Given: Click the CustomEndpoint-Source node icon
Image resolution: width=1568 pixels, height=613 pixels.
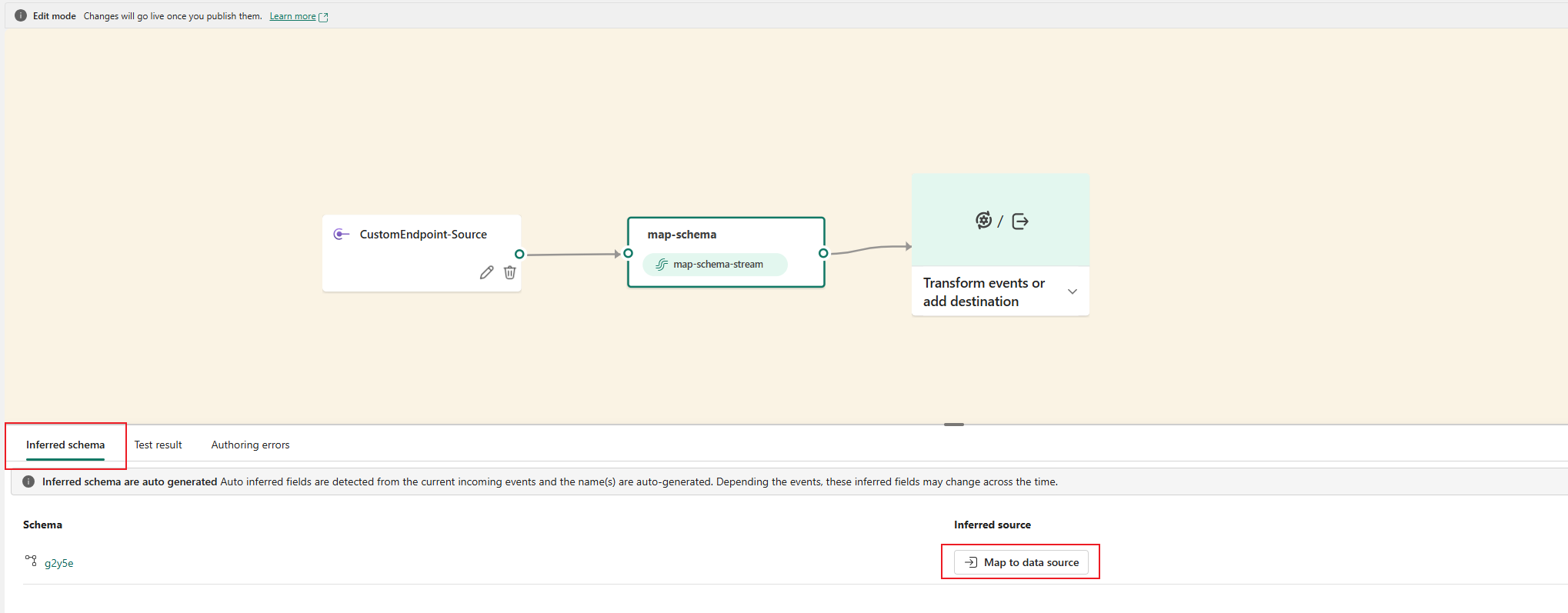Looking at the screenshot, I should (341, 235).
